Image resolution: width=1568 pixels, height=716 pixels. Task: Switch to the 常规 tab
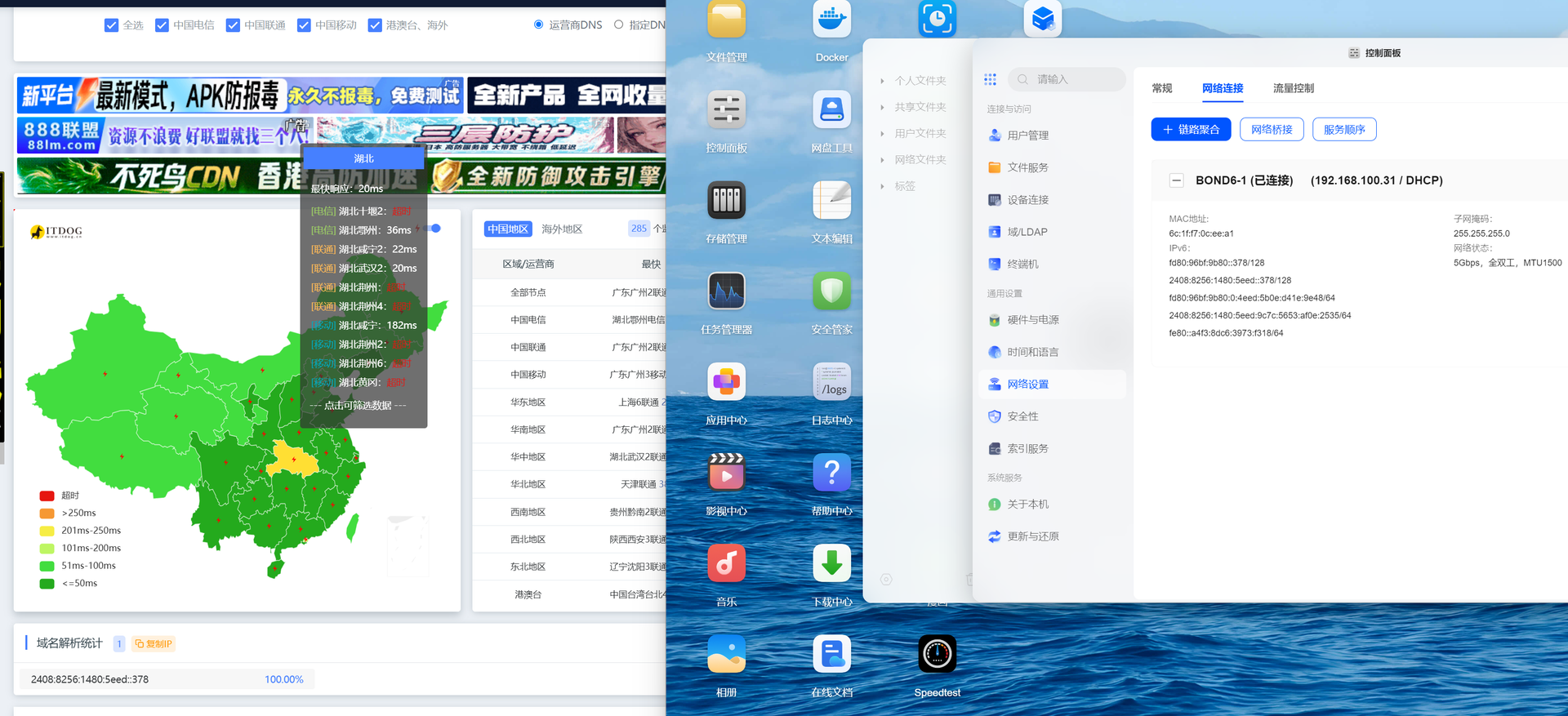[x=1161, y=88]
